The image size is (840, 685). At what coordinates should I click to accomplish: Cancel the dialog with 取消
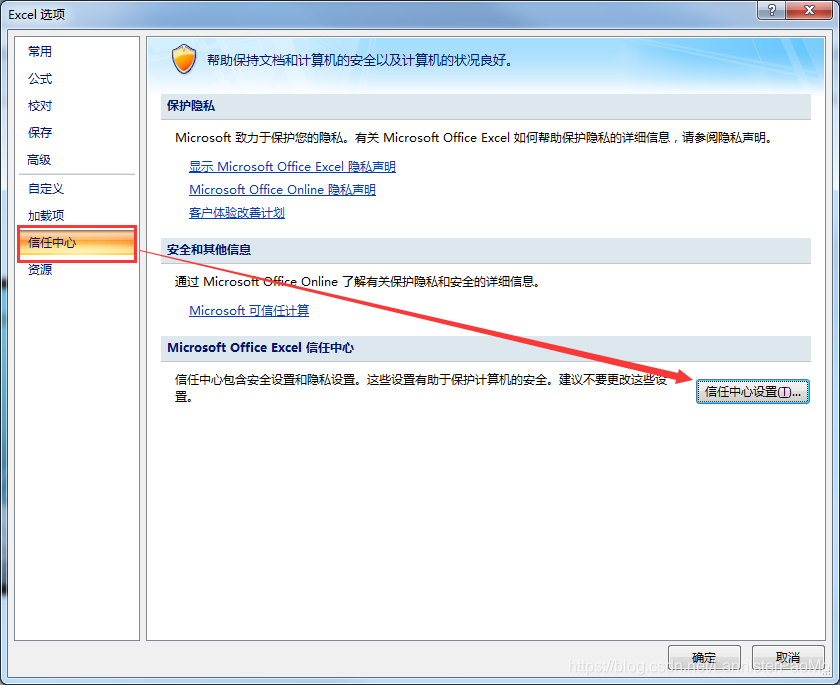point(788,657)
